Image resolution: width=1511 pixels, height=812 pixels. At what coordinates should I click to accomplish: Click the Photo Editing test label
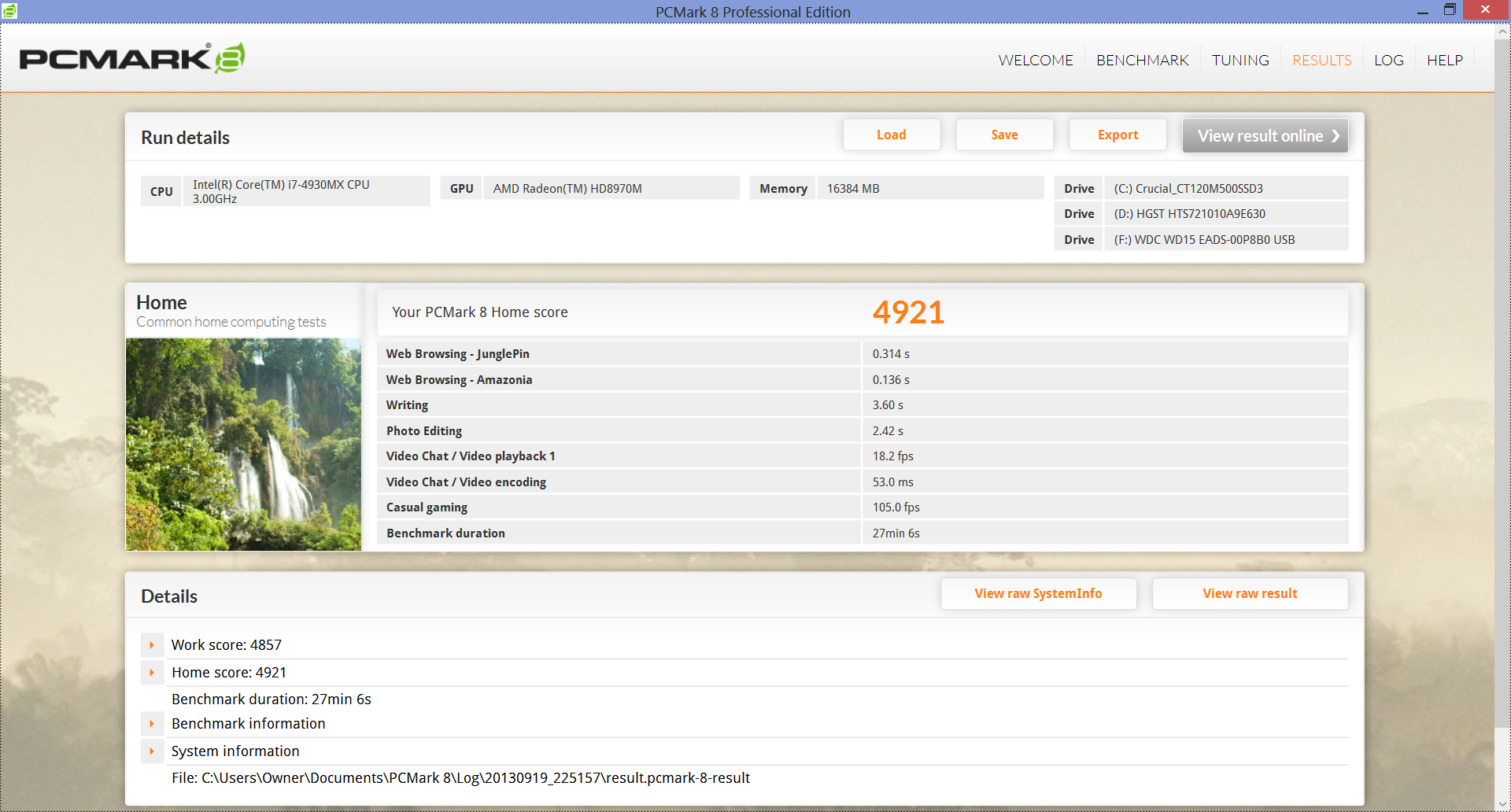tap(424, 431)
